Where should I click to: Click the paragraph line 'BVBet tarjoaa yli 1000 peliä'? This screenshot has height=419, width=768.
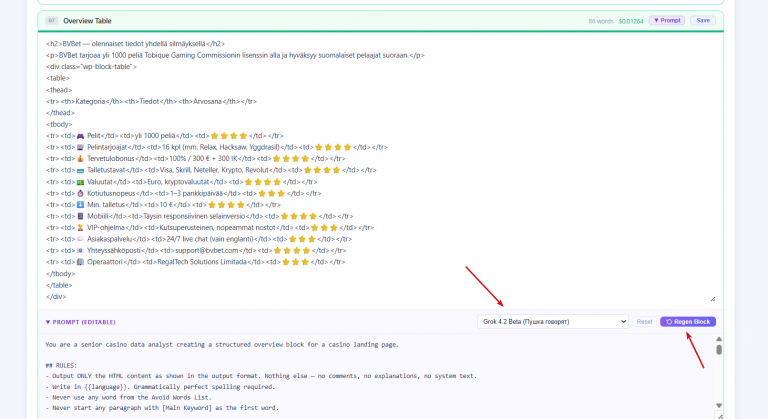pos(235,55)
